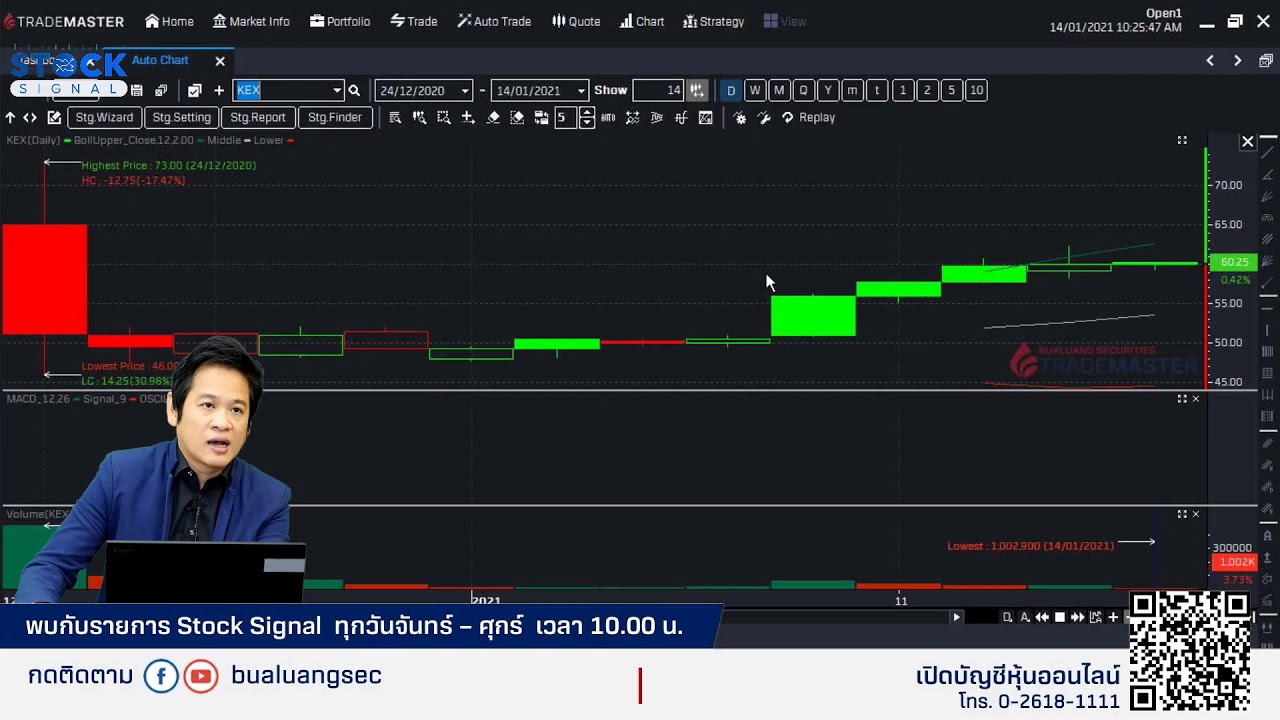Select the D daily timeframe
This screenshot has width=1280, height=720.
[731, 90]
